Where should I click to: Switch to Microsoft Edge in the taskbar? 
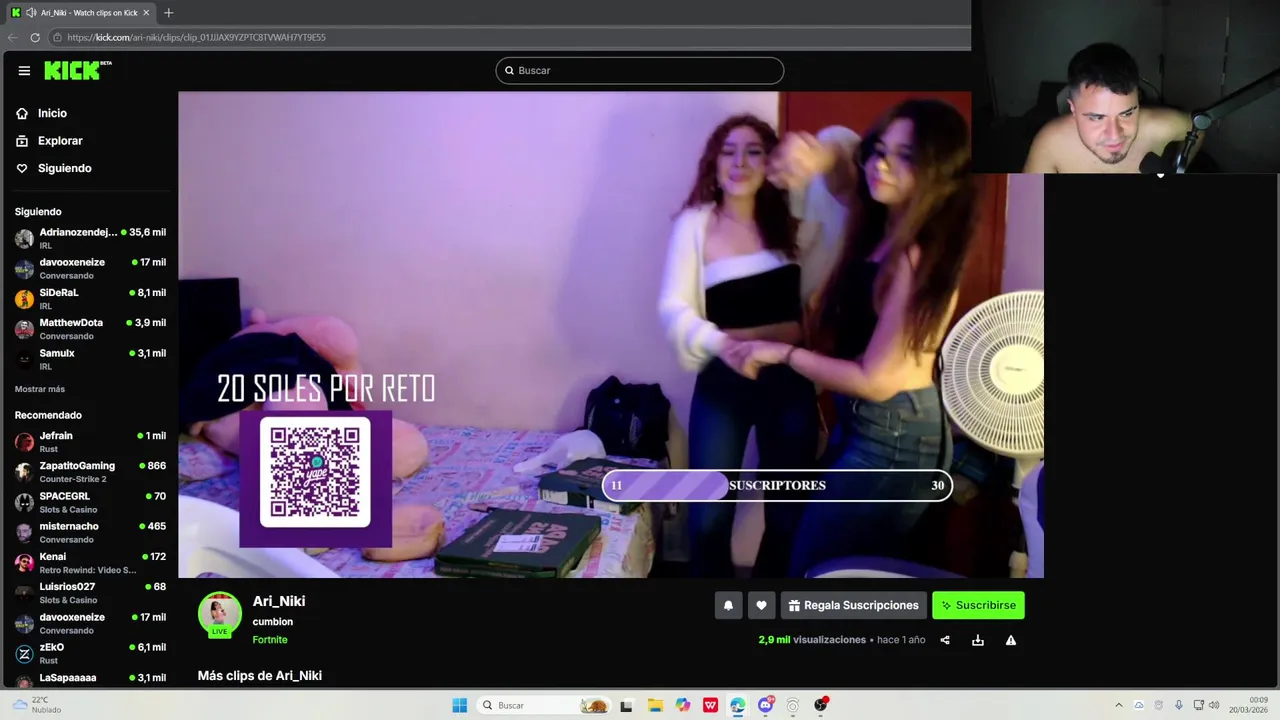click(738, 705)
